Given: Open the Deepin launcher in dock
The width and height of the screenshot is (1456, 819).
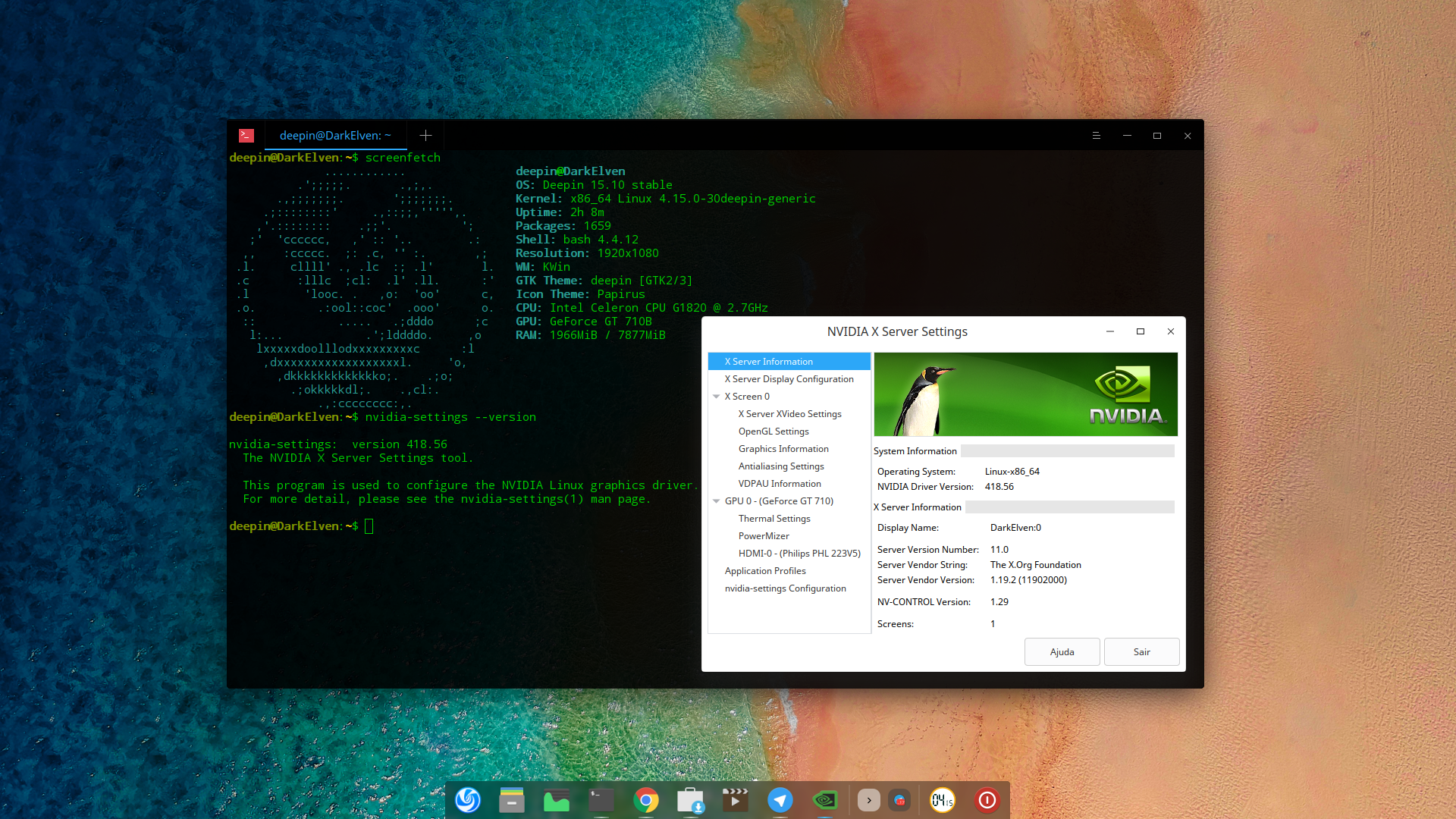Looking at the screenshot, I should [x=467, y=800].
